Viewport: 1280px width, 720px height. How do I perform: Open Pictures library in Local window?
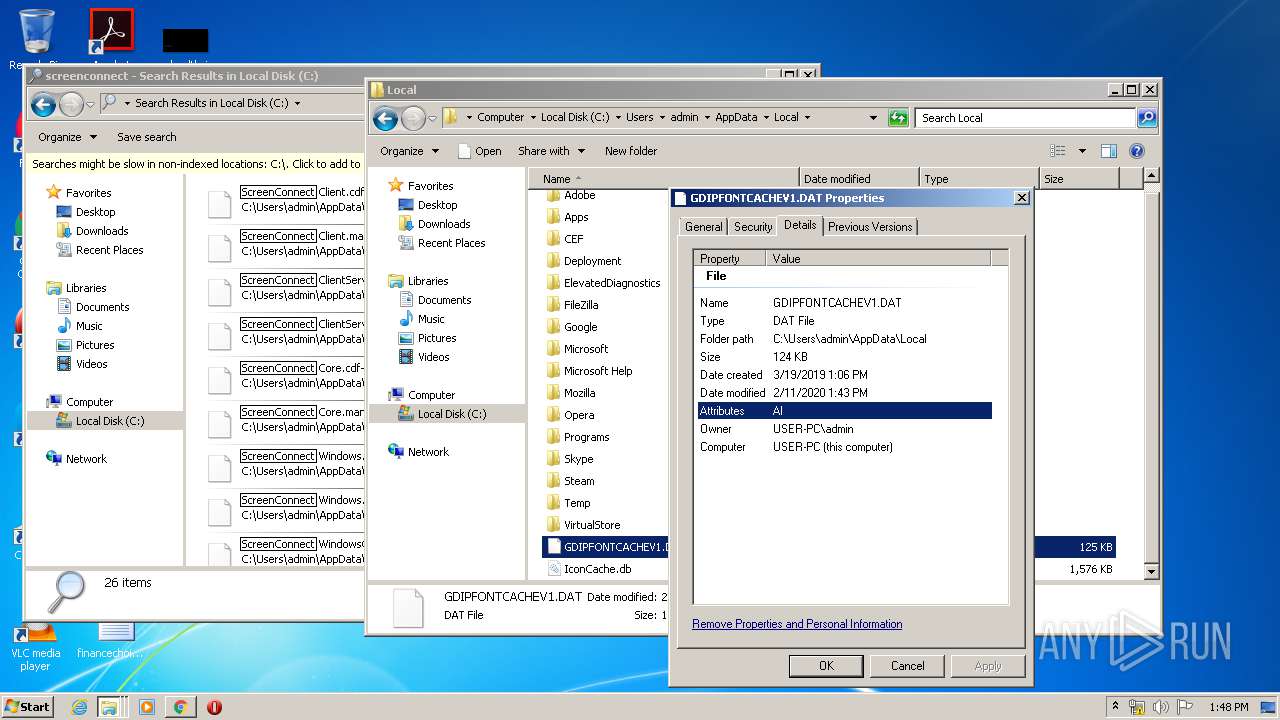(x=437, y=338)
